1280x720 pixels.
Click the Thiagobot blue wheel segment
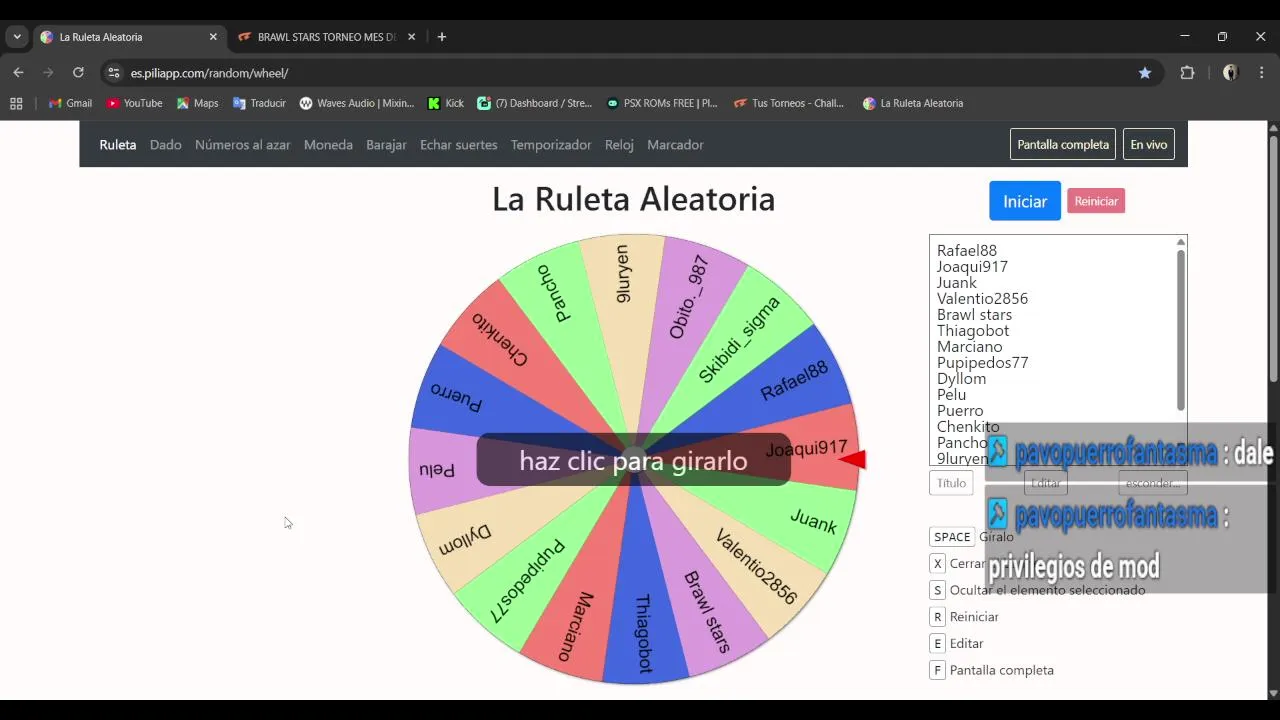pyautogui.click(x=642, y=632)
